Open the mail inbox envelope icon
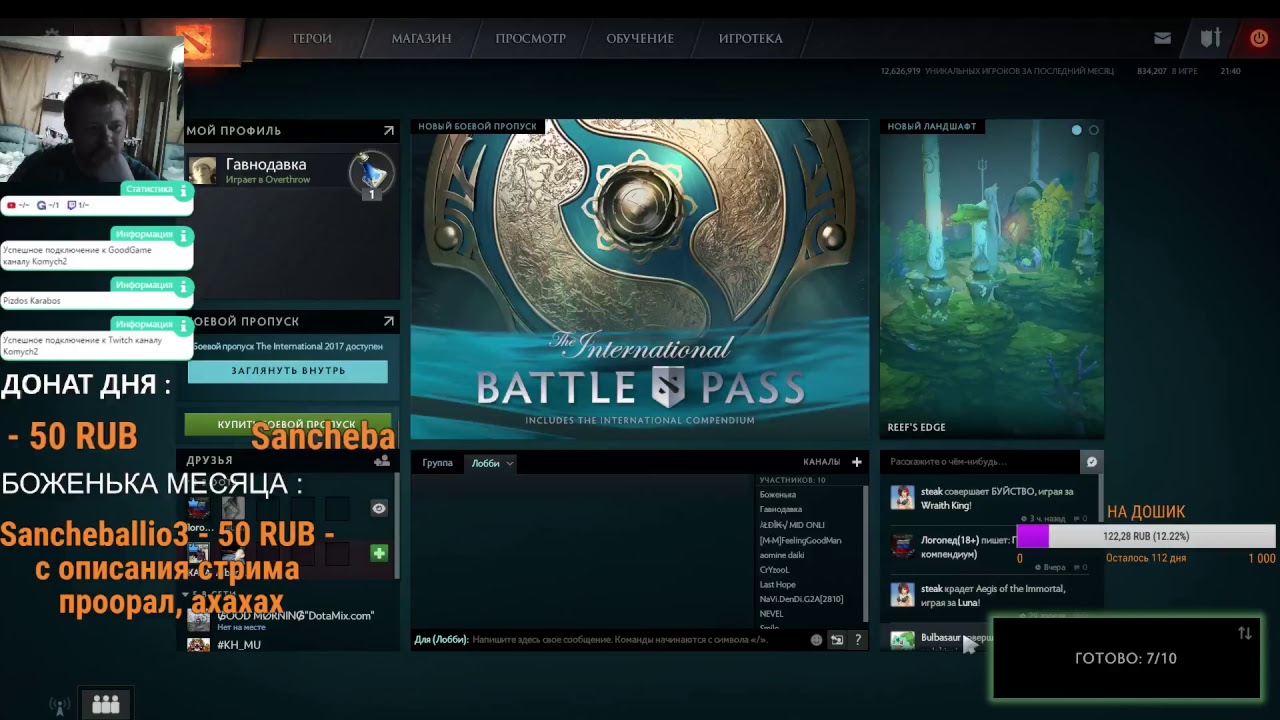1280x720 pixels. (x=1162, y=38)
